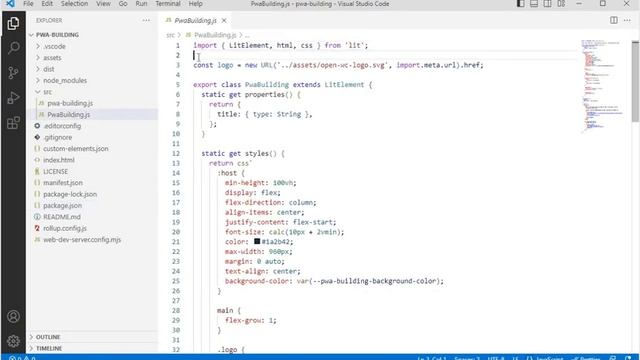Open the .gitignore file
Screen dimensions: 640x360
58,138
